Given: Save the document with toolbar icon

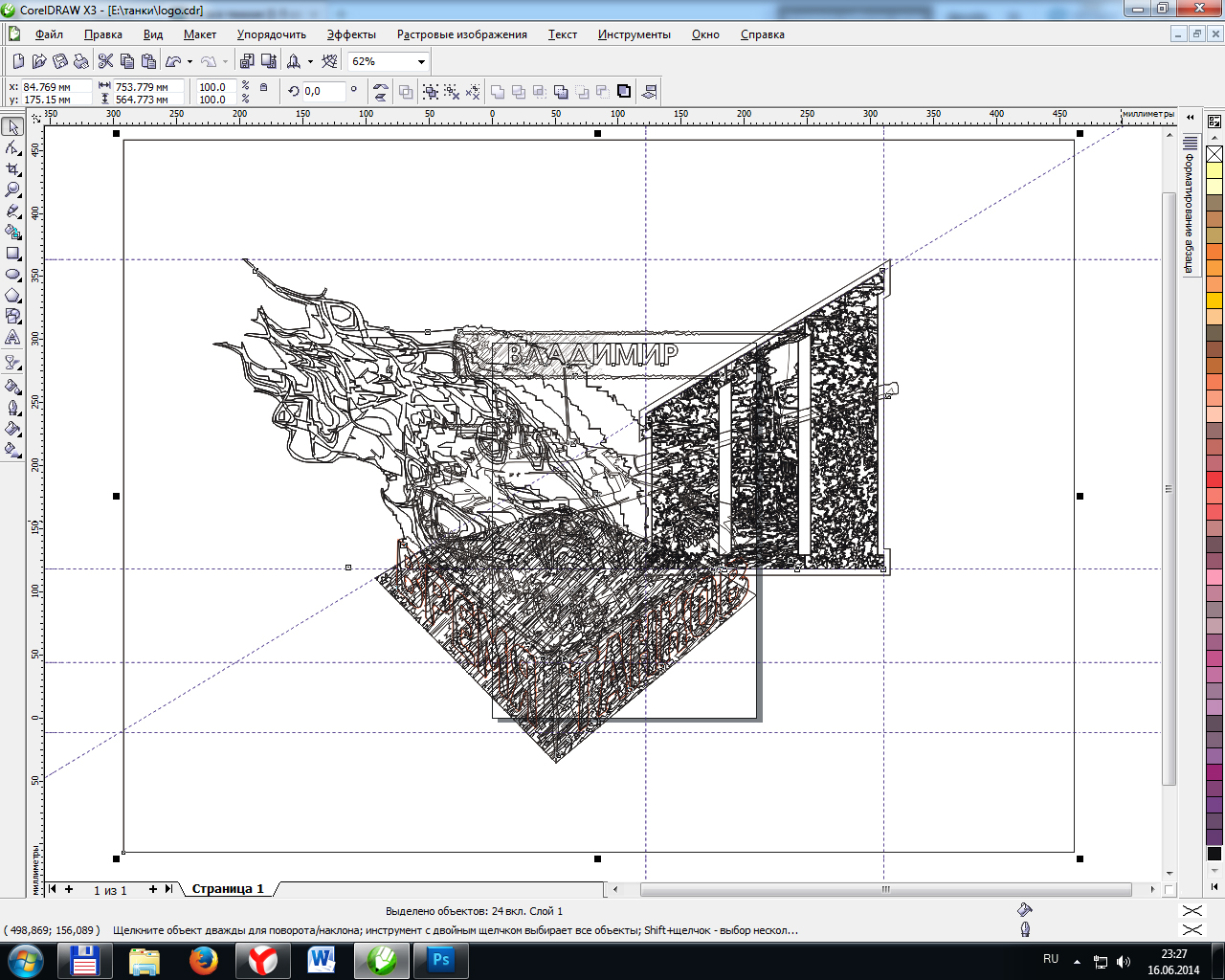Looking at the screenshot, I should 60,61.
